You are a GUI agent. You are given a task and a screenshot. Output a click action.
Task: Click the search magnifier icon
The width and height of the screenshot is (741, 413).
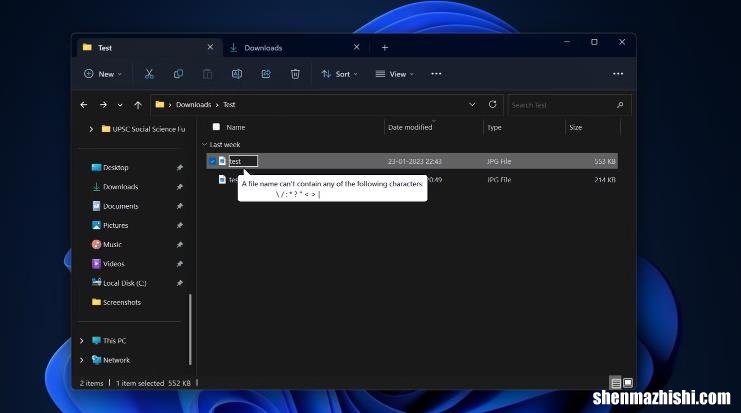(x=620, y=105)
